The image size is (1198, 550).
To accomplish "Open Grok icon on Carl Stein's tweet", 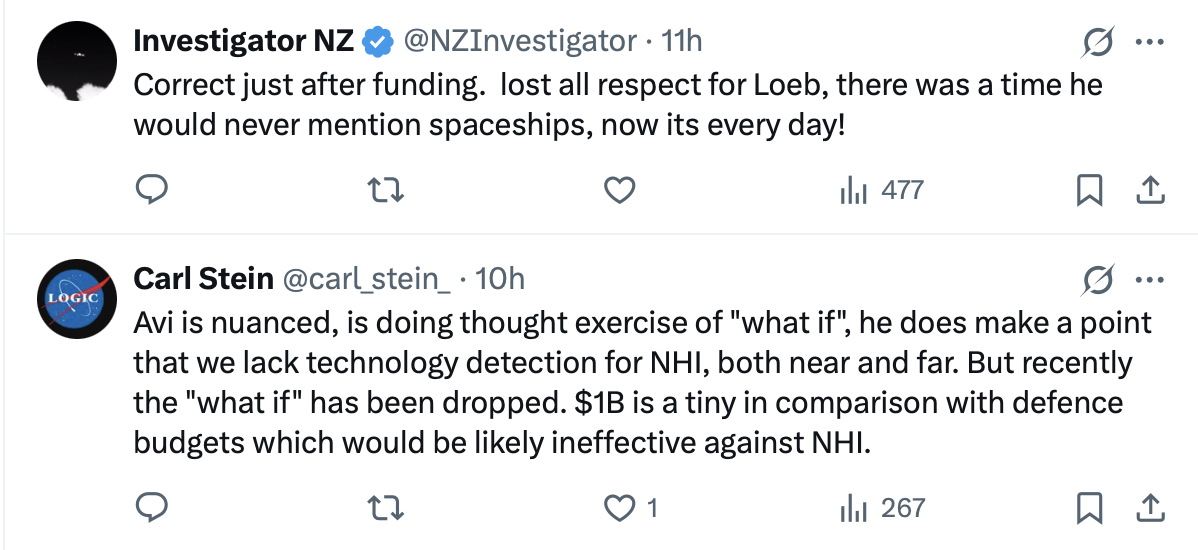I will coord(1099,280).
